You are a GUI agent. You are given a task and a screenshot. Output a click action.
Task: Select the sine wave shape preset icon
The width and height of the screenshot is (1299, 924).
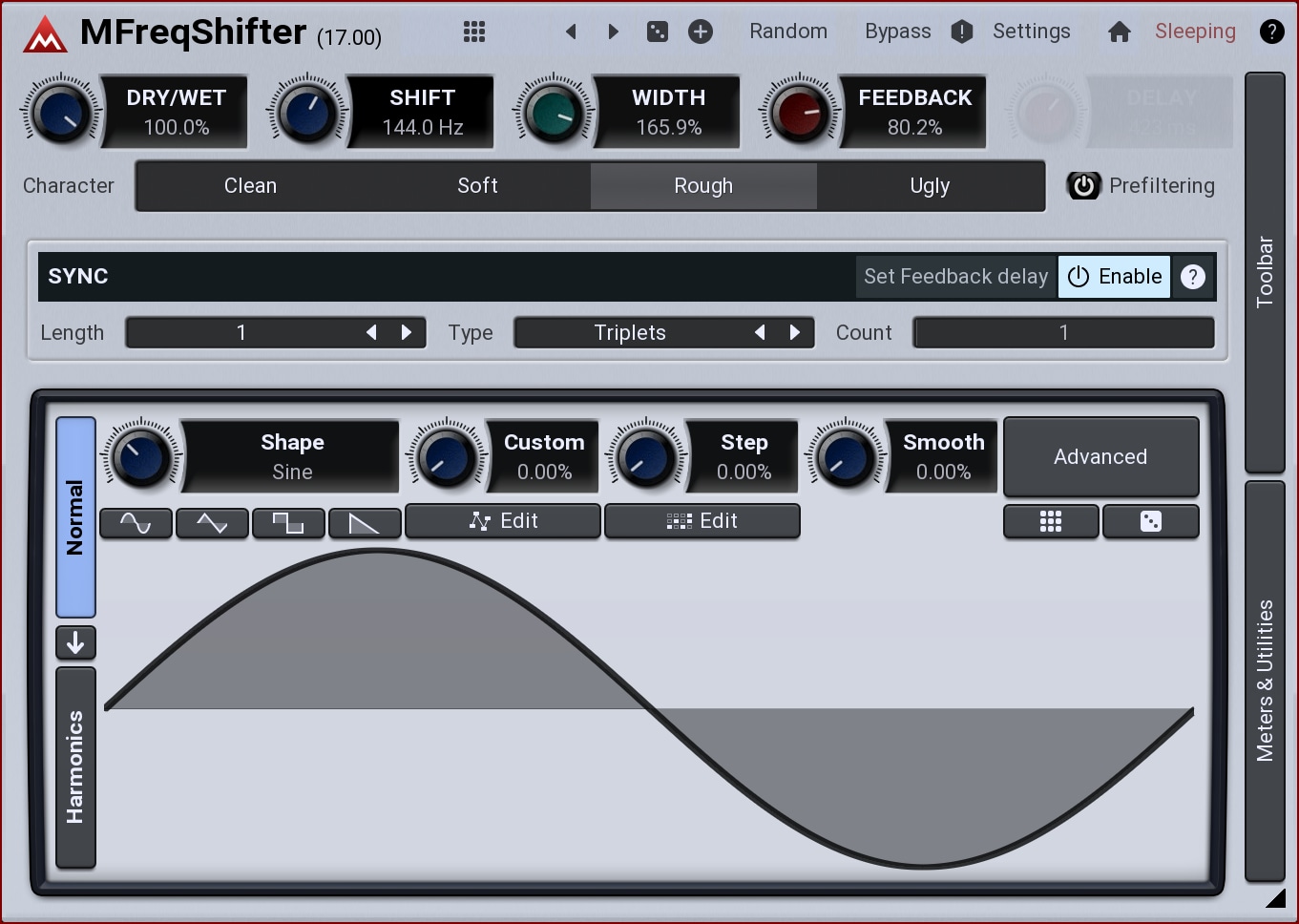(x=136, y=523)
